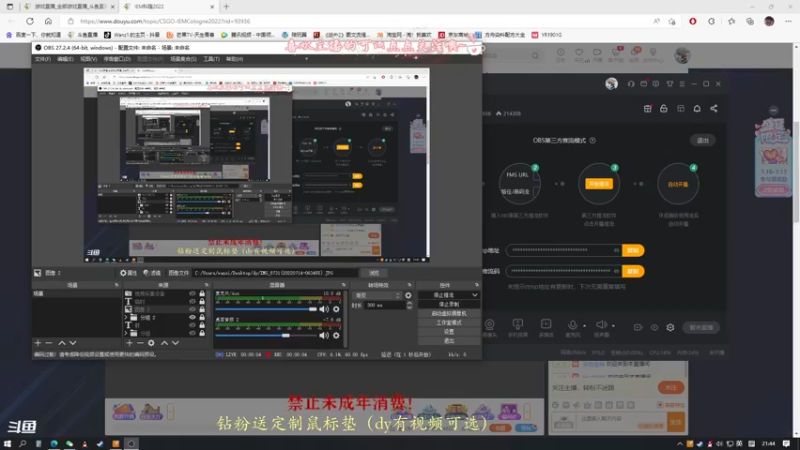This screenshot has width=800, height=450.
Task: Pop out the audio mixer dock panel
Action: (344, 285)
